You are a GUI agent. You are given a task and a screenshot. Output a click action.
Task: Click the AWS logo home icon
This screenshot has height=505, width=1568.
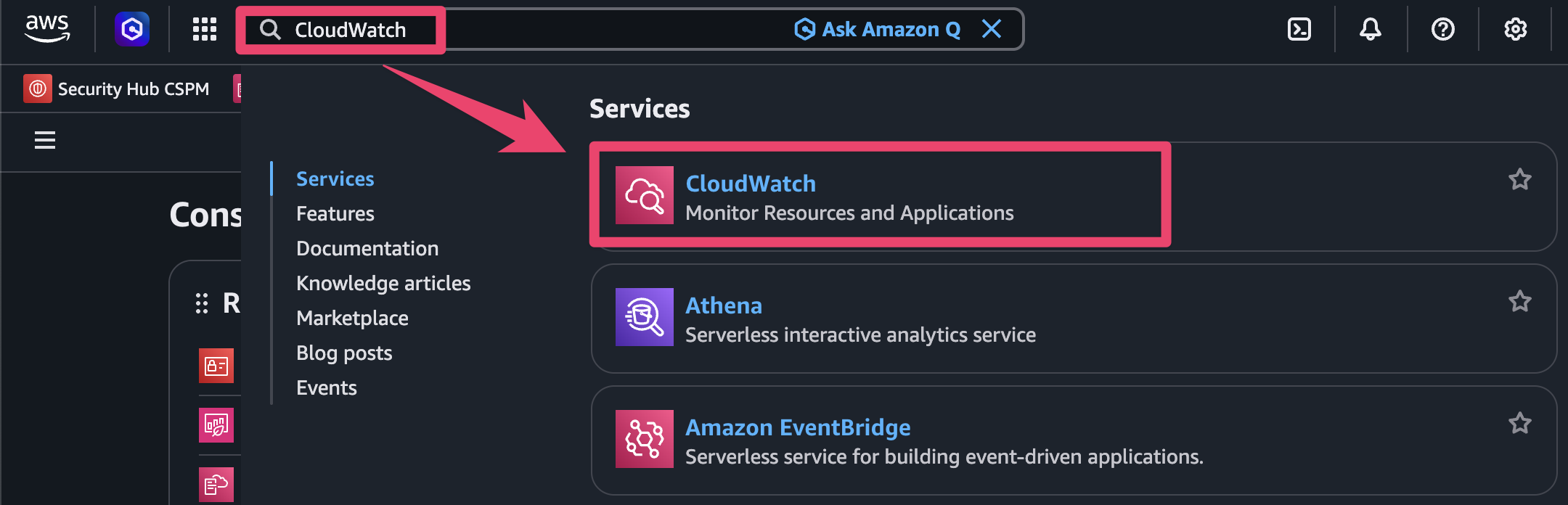click(x=47, y=29)
